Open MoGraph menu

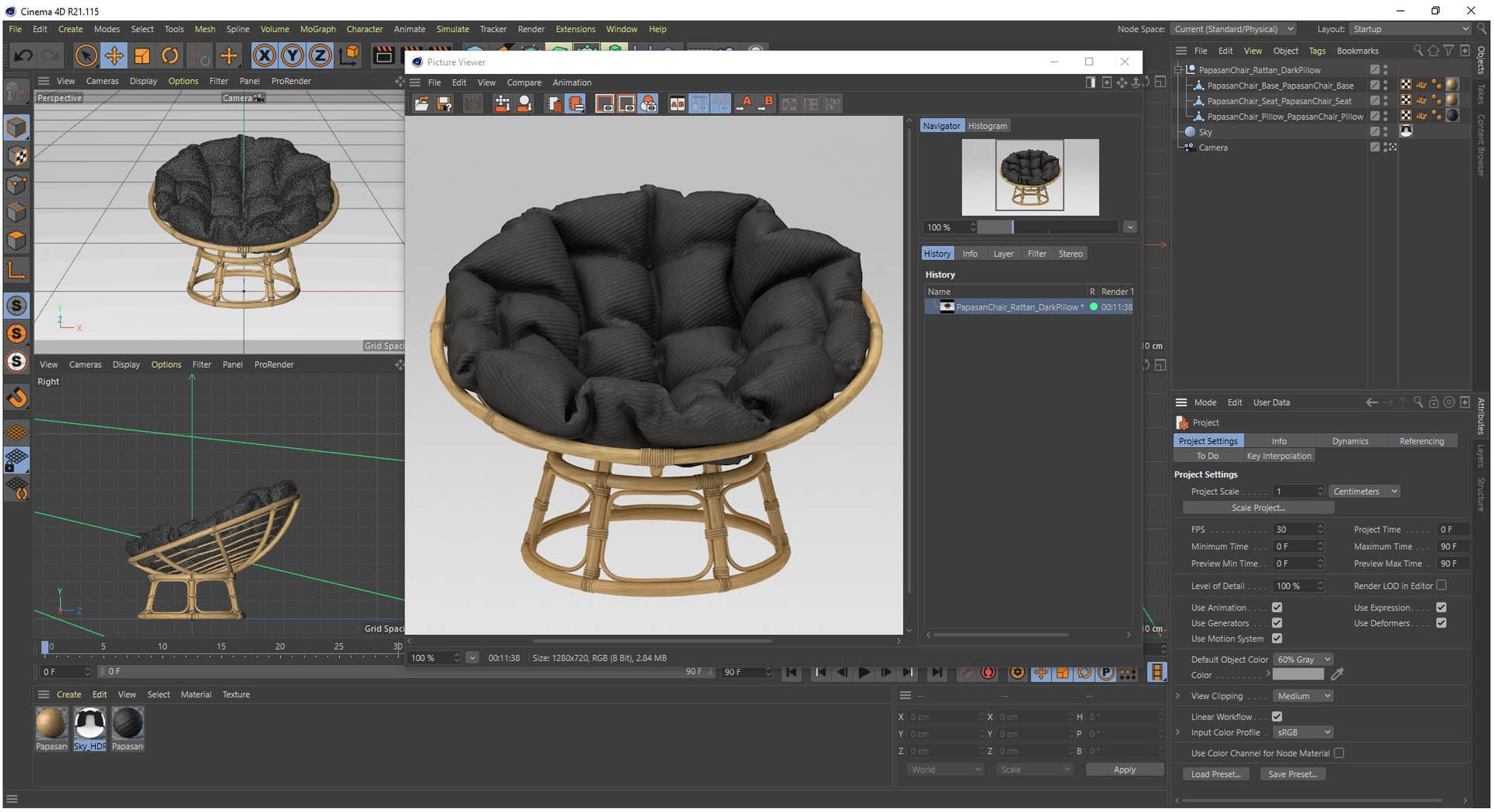point(317,29)
